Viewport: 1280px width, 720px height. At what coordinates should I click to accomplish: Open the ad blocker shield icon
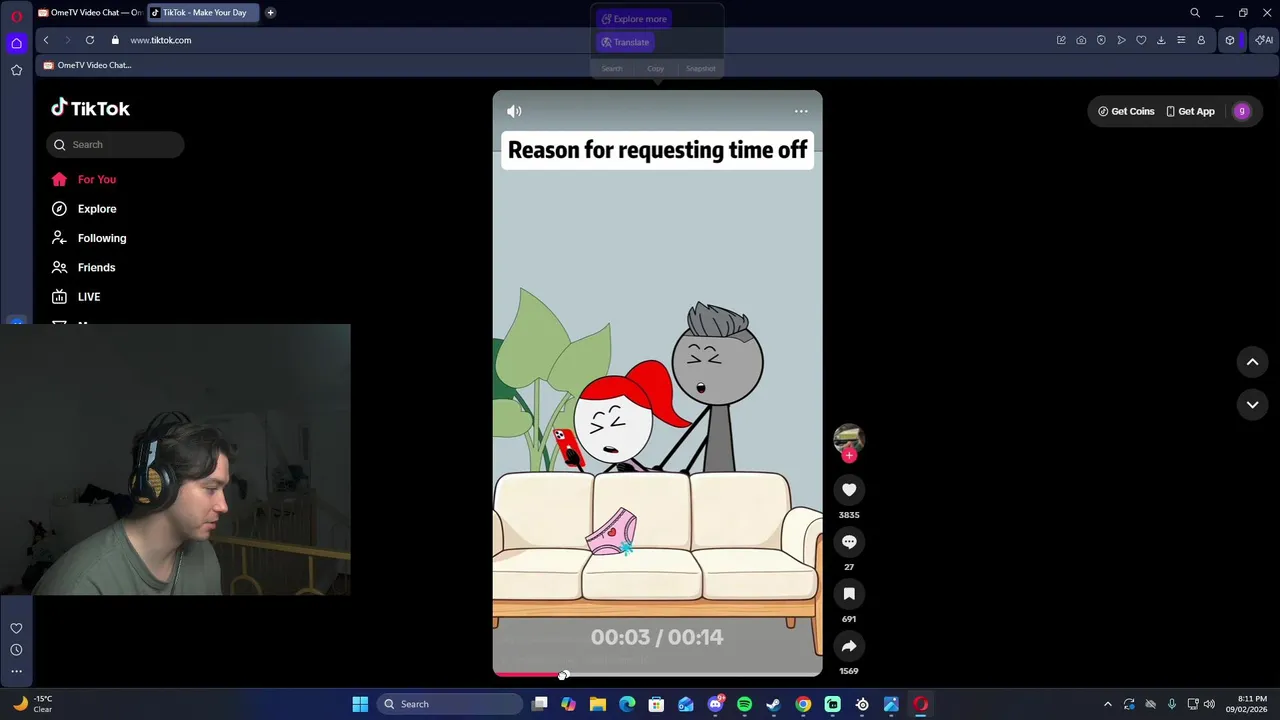(x=1101, y=40)
